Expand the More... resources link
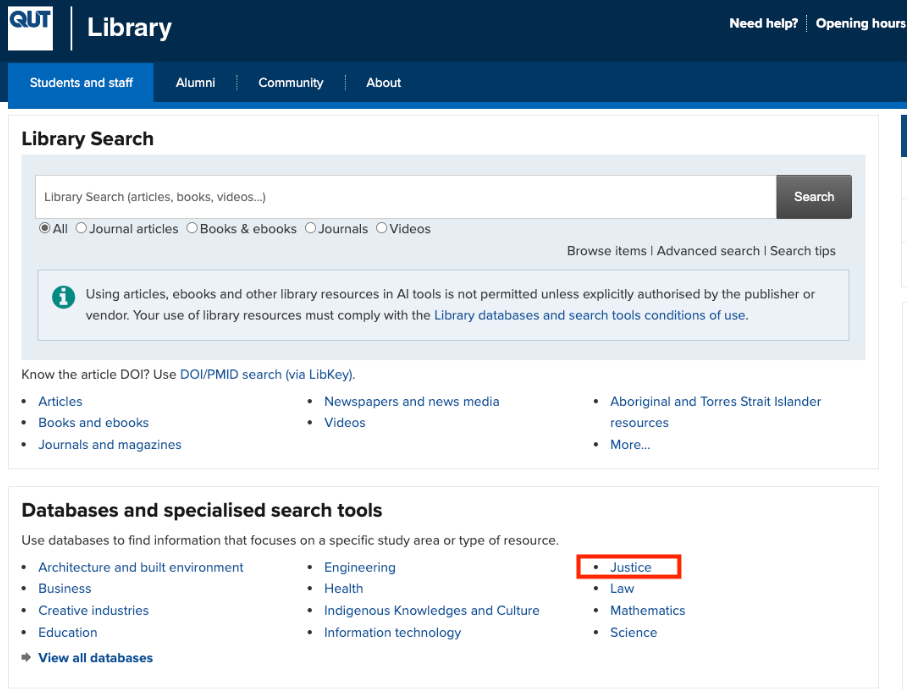Image resolution: width=907 pixels, height=692 pixels. (630, 445)
